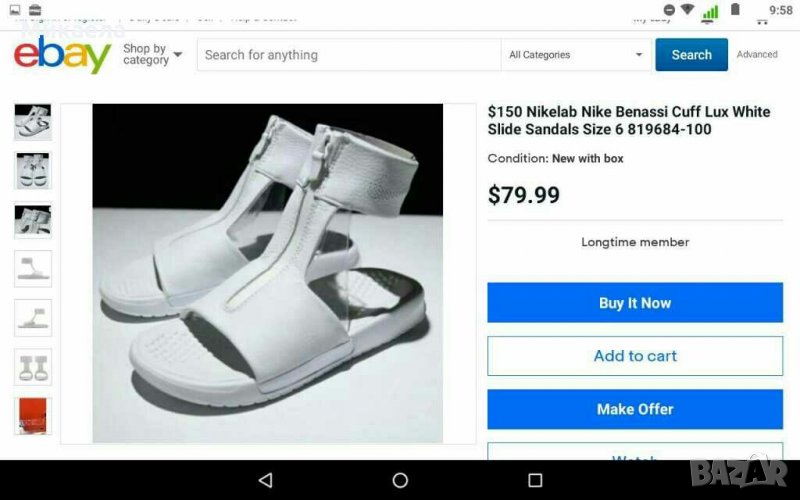Select the orange box thumbnail

tap(33, 415)
